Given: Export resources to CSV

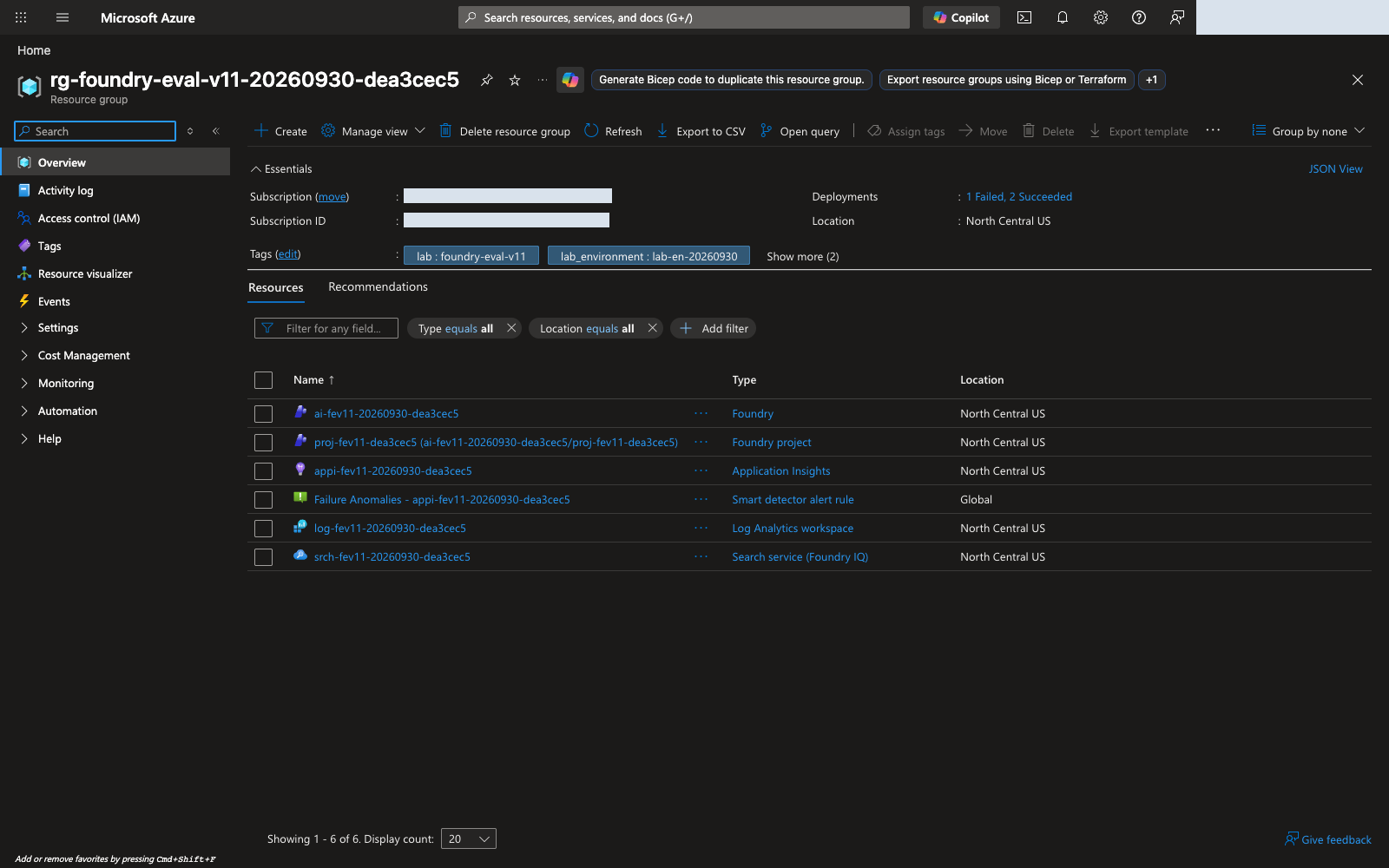Looking at the screenshot, I should (701, 131).
